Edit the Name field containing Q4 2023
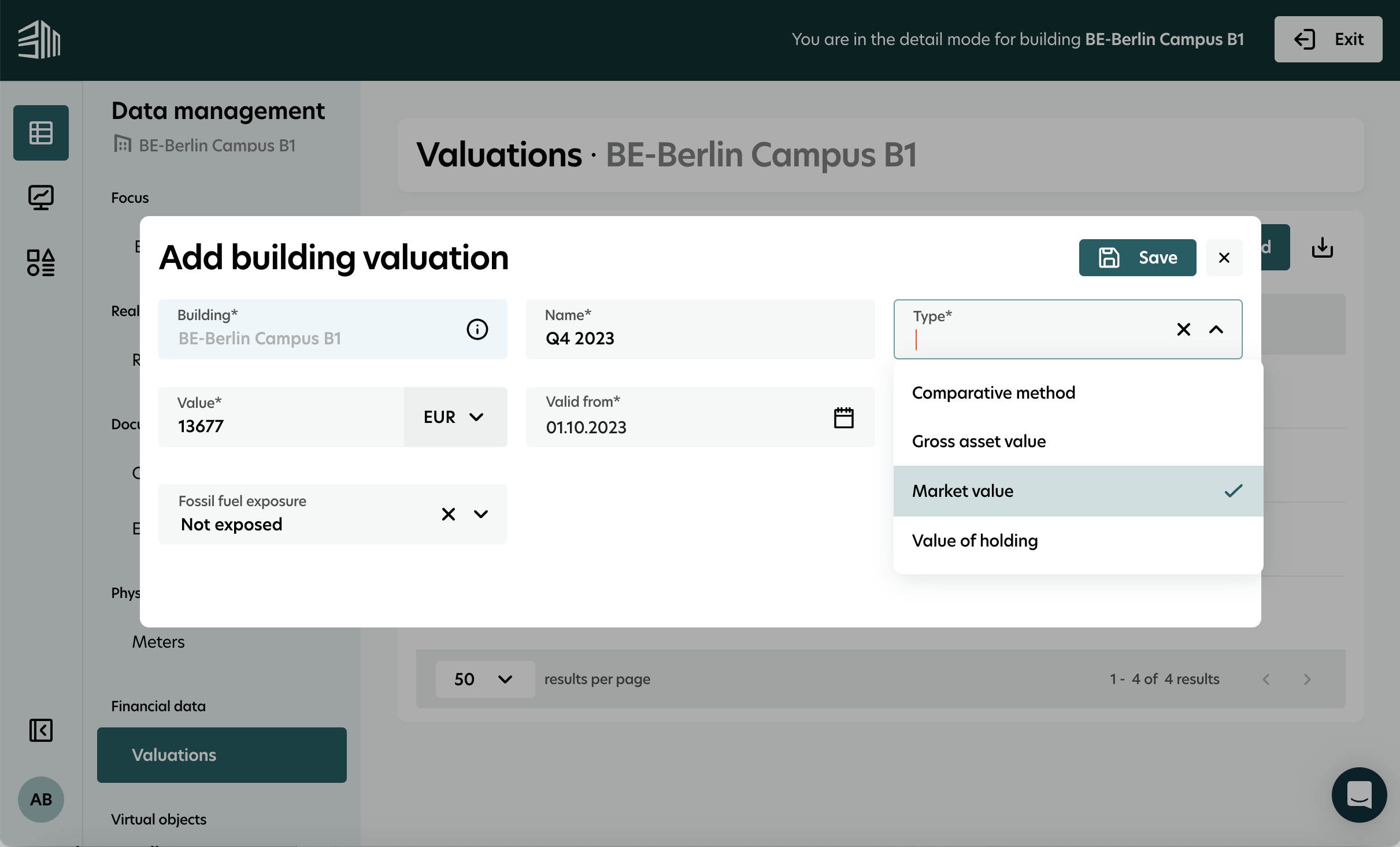This screenshot has width=1400, height=847. coord(700,329)
